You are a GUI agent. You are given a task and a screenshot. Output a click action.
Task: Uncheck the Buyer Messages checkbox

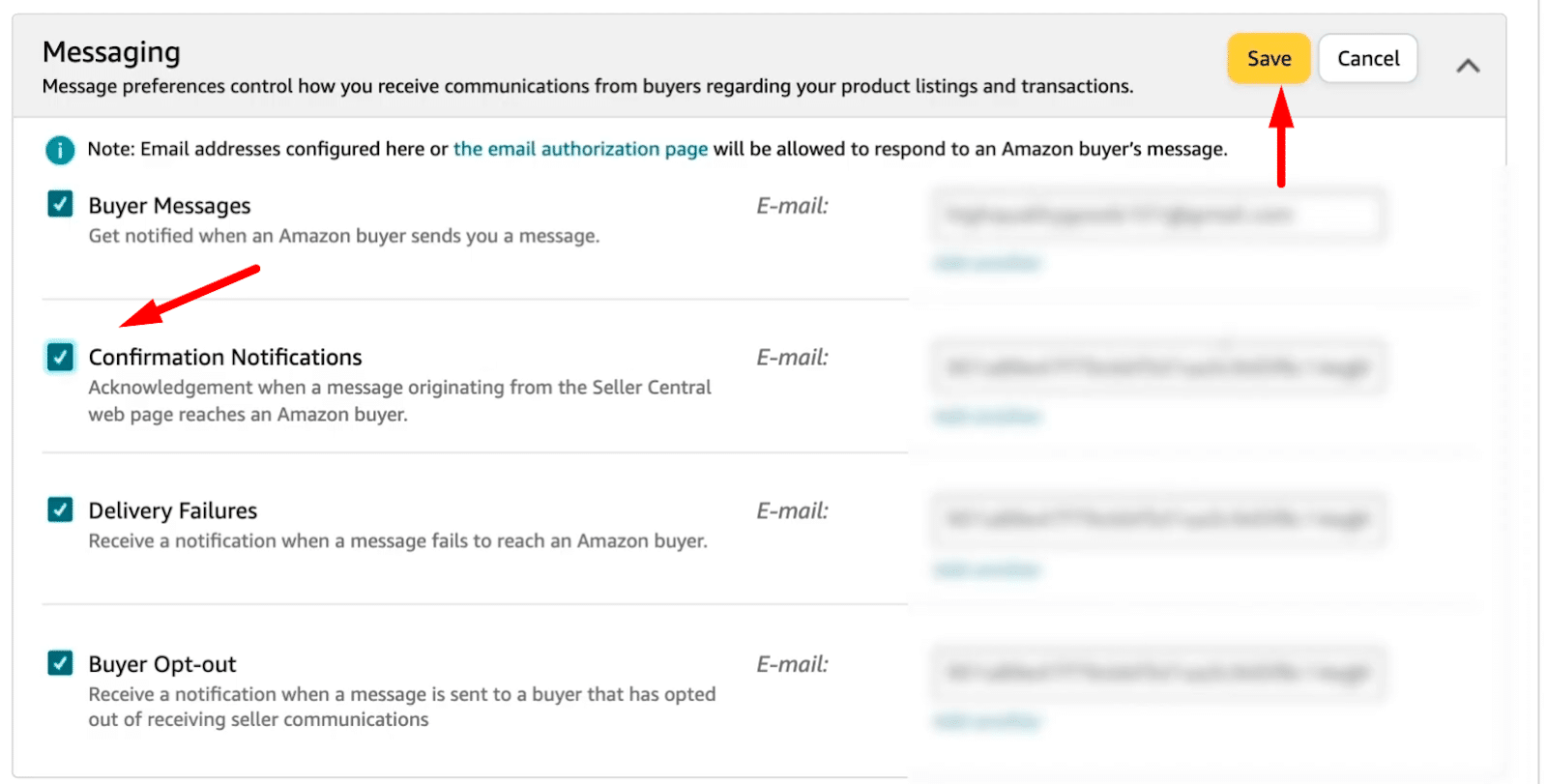(60, 204)
